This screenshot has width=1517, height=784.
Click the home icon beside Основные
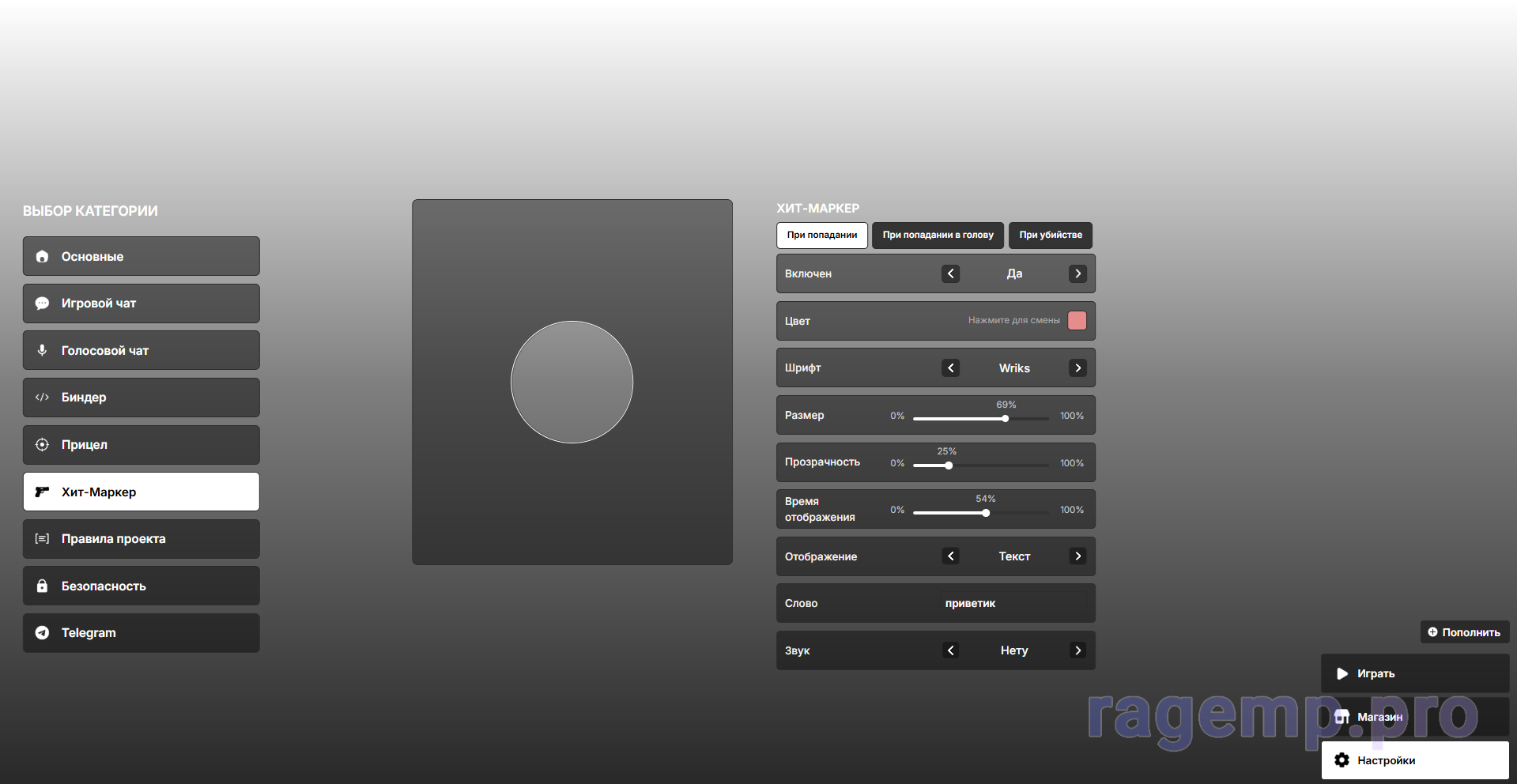click(43, 256)
